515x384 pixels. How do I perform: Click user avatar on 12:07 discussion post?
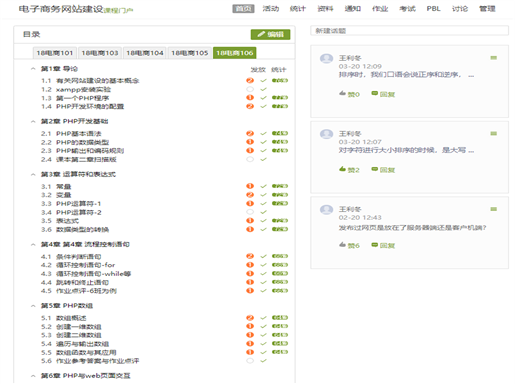(326, 134)
